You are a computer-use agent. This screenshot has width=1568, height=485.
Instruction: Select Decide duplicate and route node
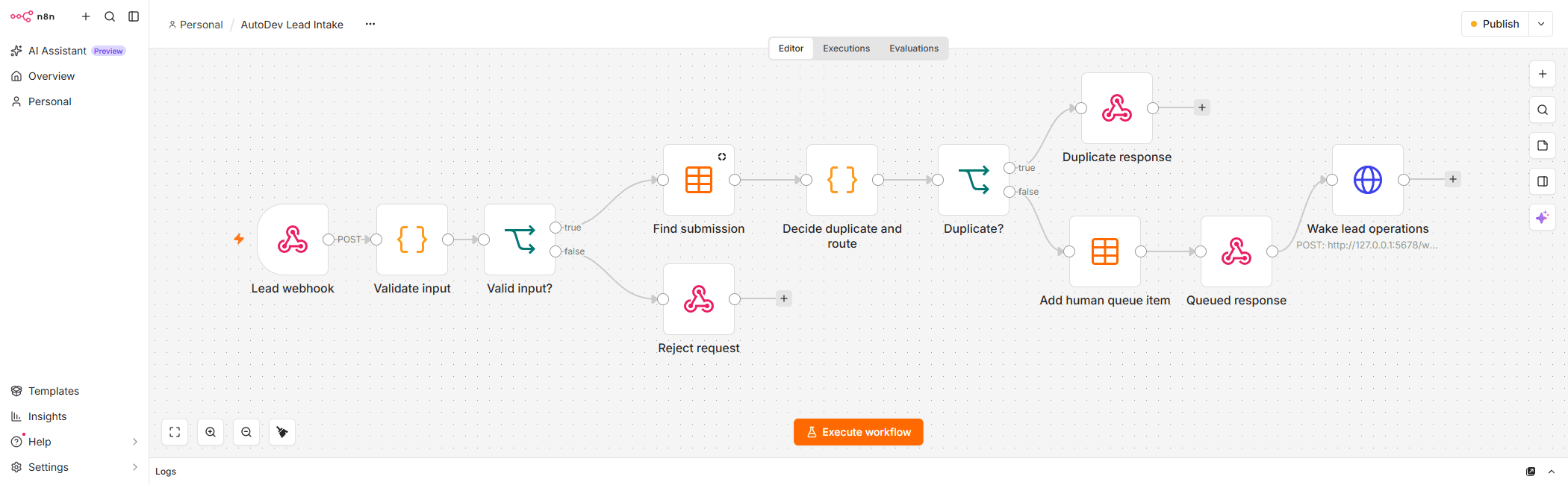coord(842,180)
